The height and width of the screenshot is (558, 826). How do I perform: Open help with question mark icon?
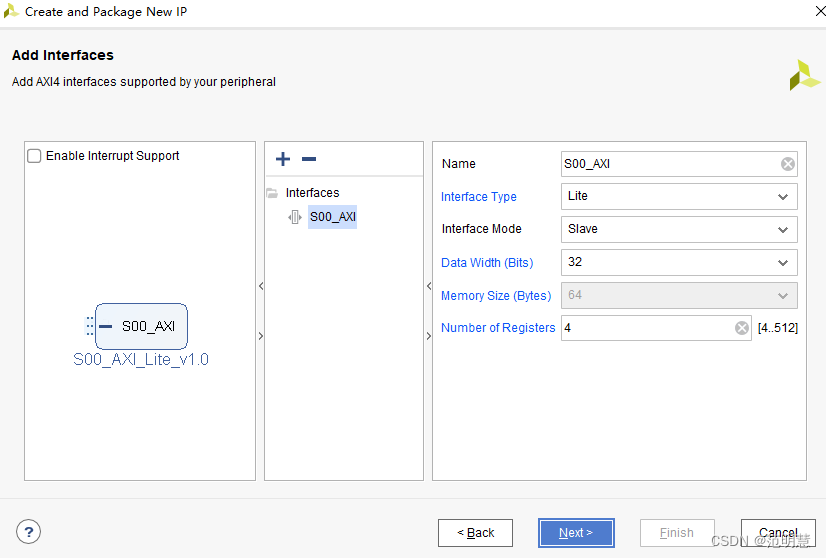[28, 532]
